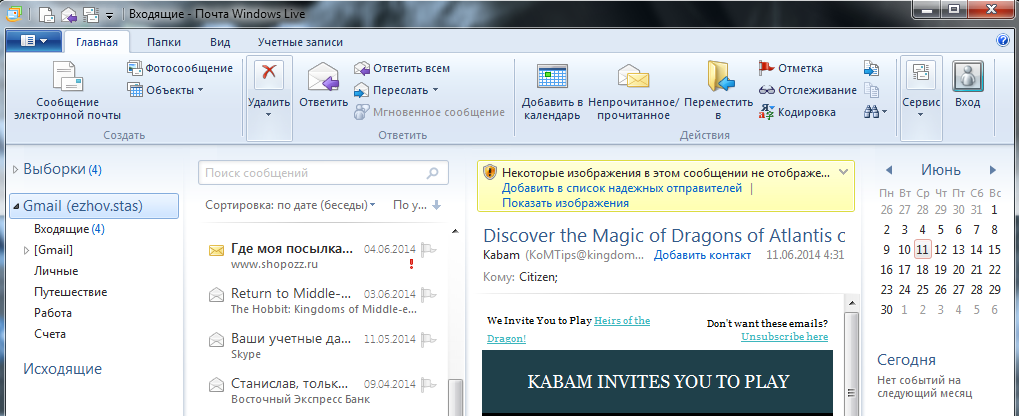Viewport: 1019px width, 416px height.
Task: Expand the [Gmail] folder
Action: 26,250
